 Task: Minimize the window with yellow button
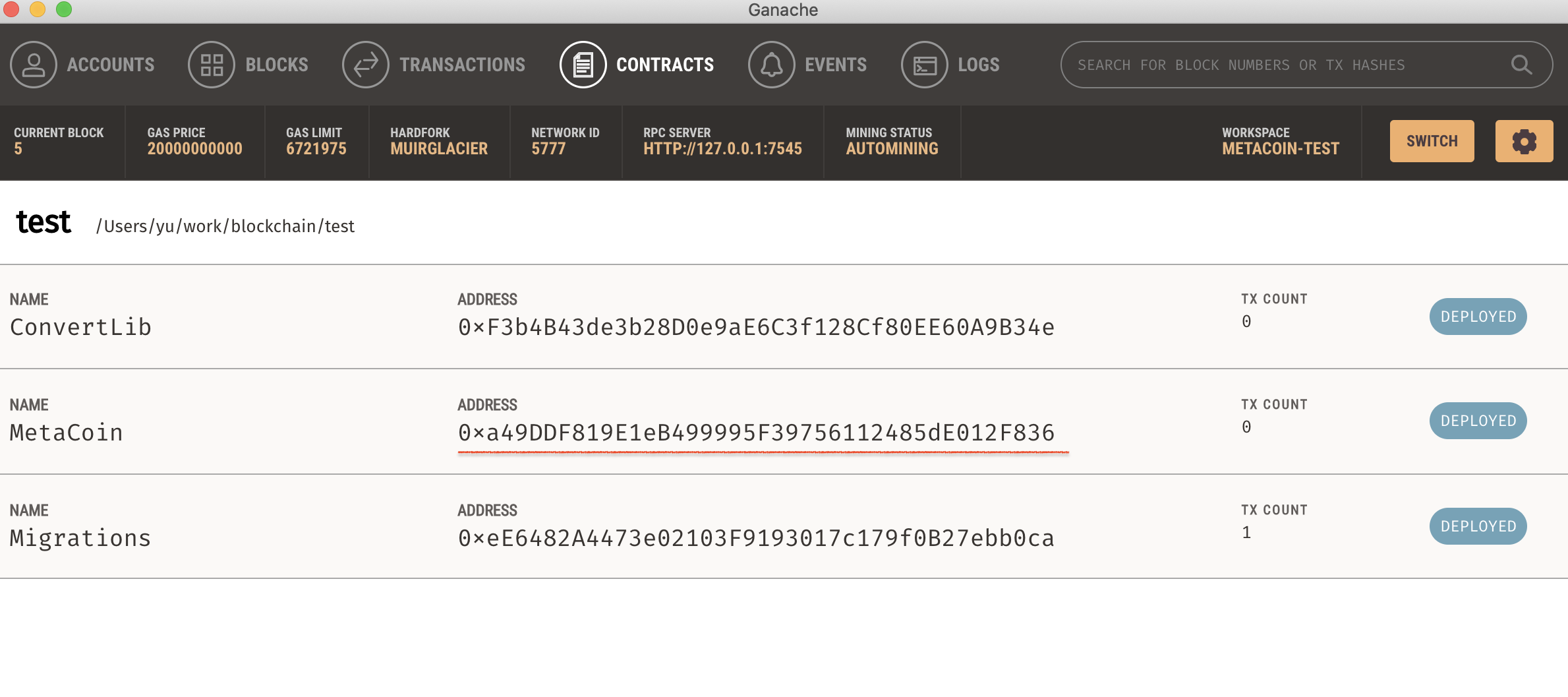coord(38,9)
